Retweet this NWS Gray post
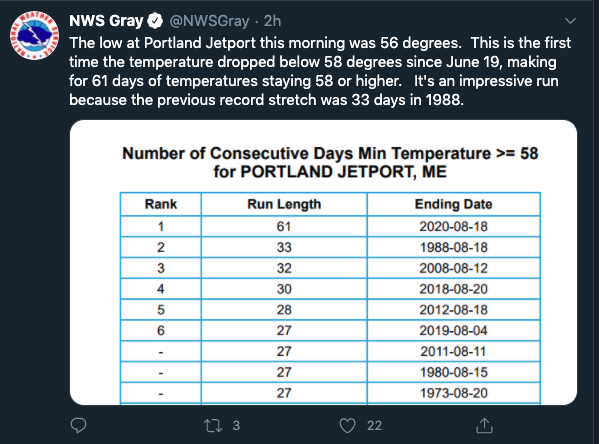Screen dimensions: 599x444 pos(213,425)
